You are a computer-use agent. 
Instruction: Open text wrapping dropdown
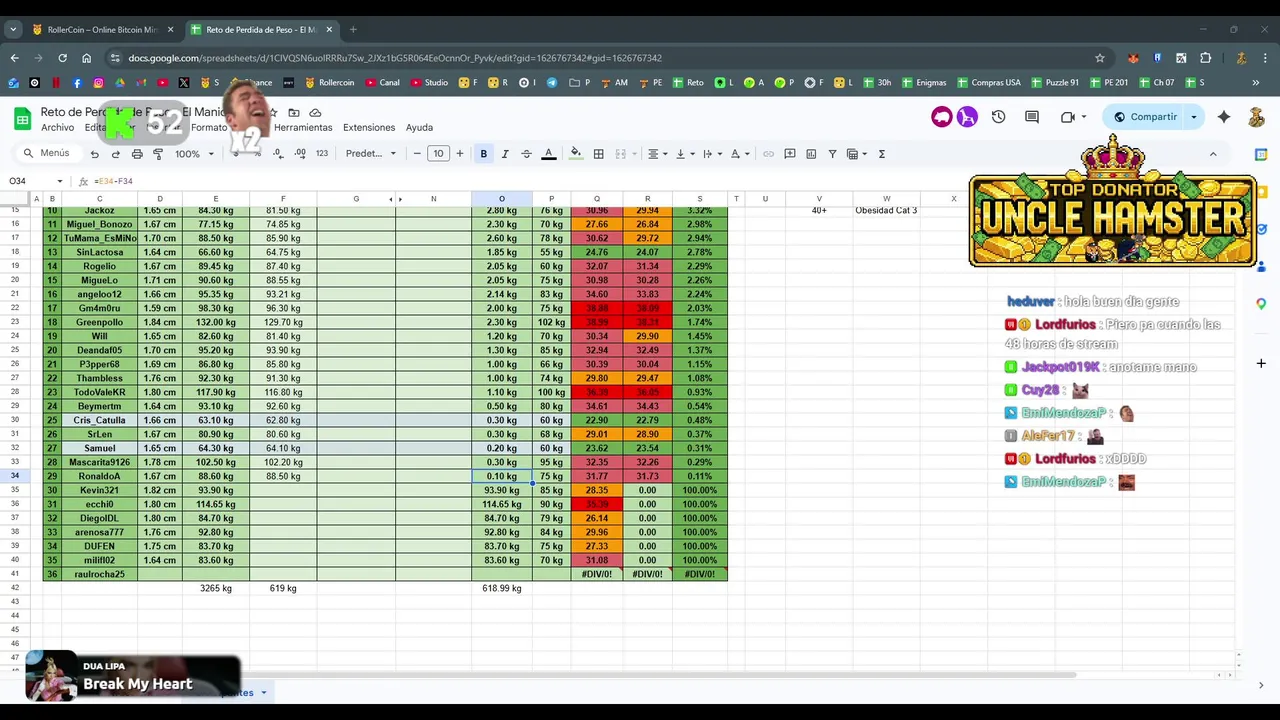tap(711, 154)
